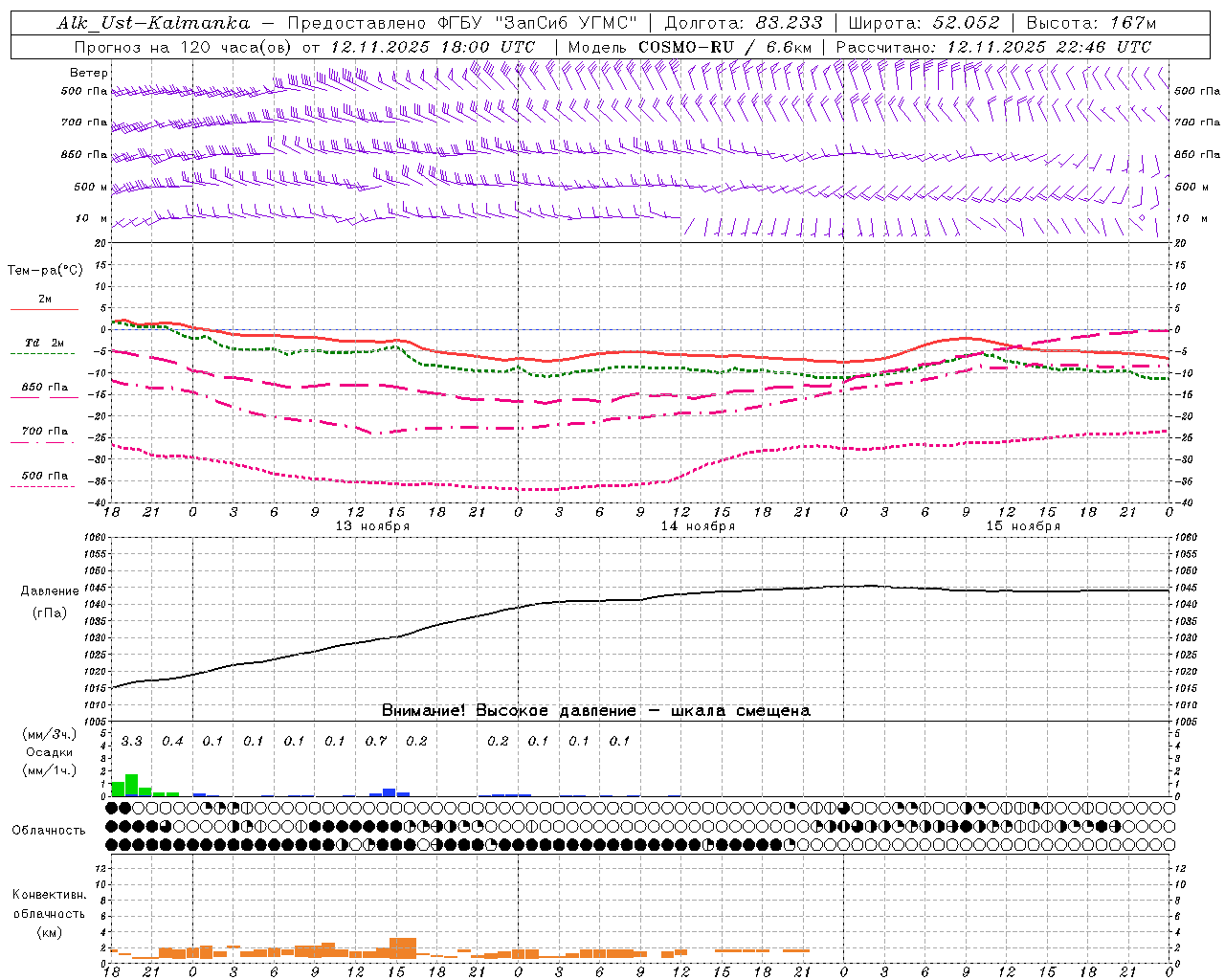
Task: Click the Облачность row label
Action: 49,831
